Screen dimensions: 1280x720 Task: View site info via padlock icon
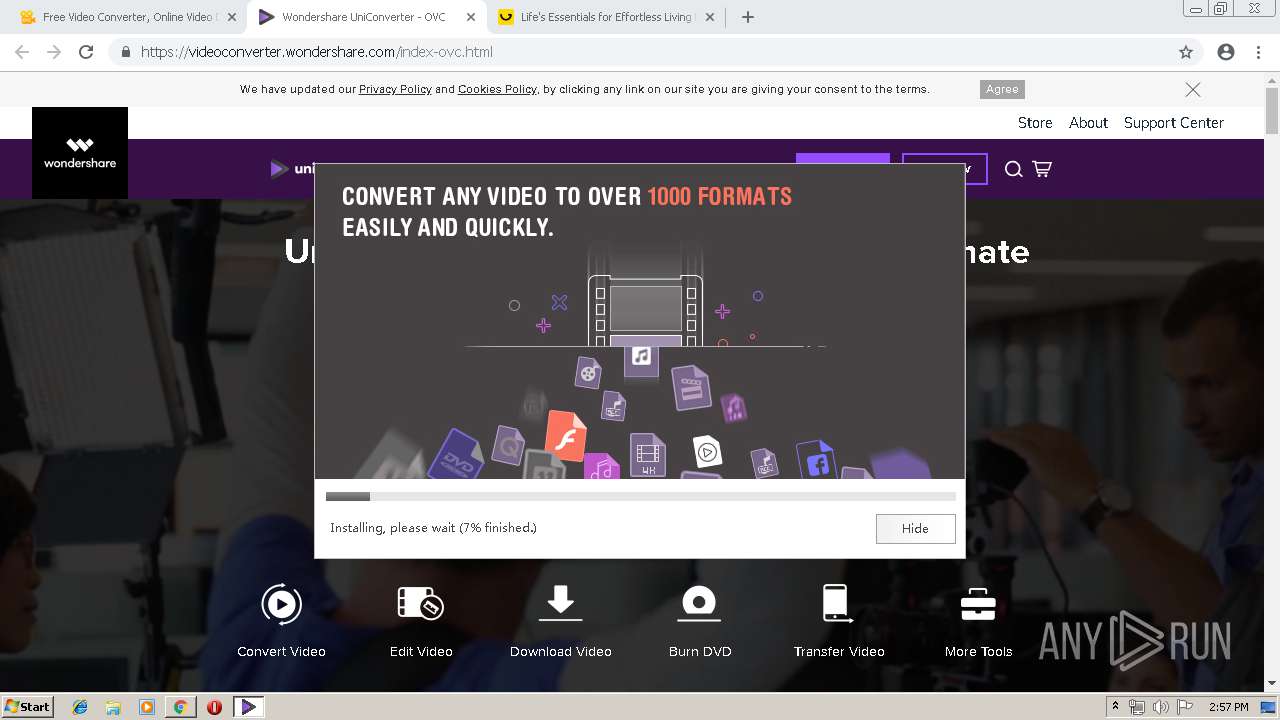click(x=126, y=52)
